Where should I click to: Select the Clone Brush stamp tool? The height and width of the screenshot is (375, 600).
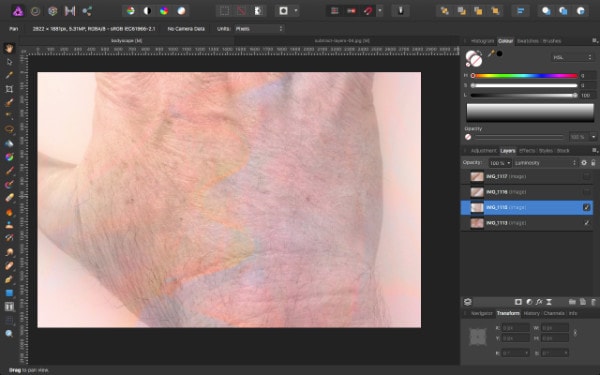(9, 225)
